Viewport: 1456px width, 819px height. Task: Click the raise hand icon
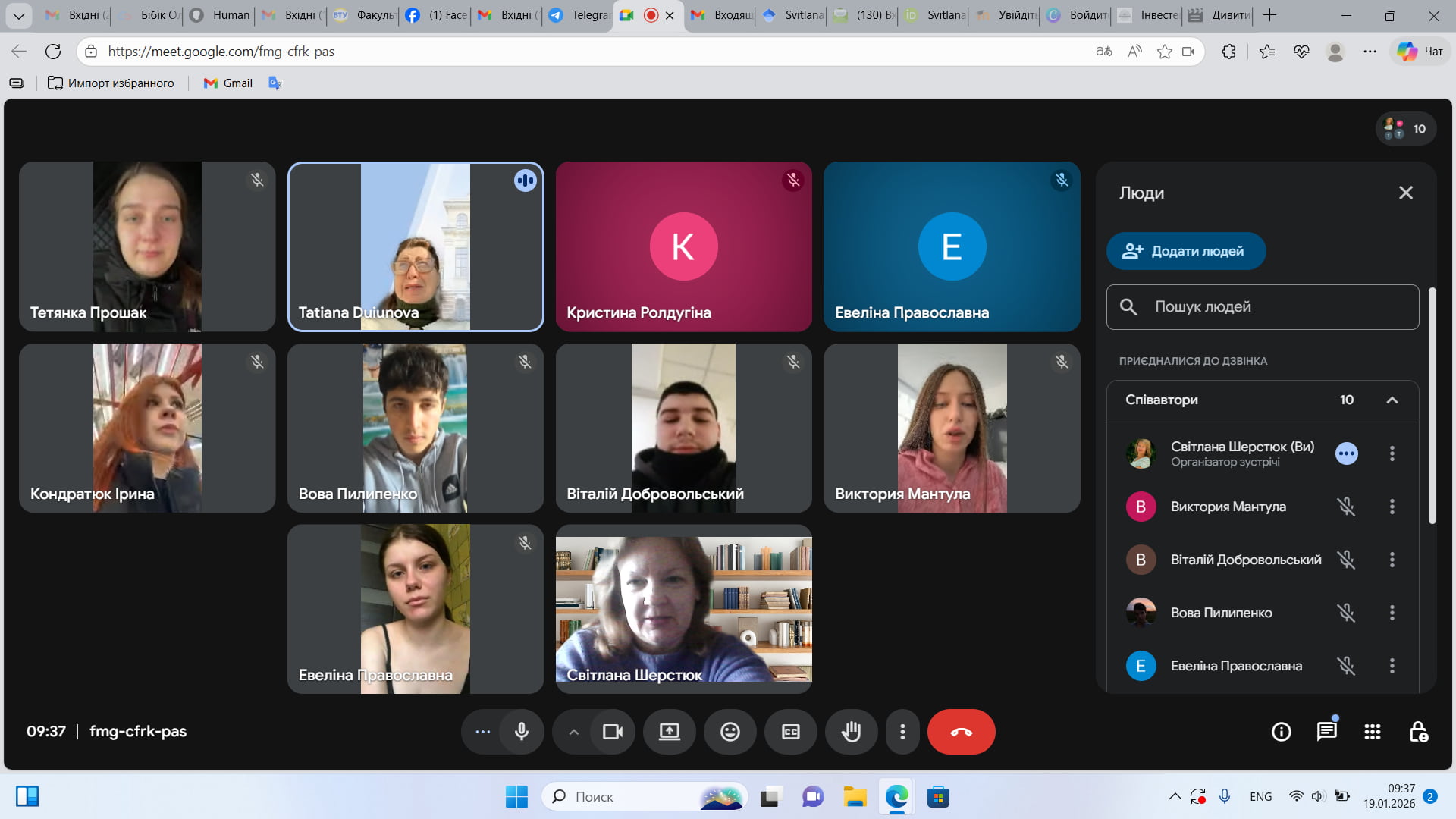[851, 732]
